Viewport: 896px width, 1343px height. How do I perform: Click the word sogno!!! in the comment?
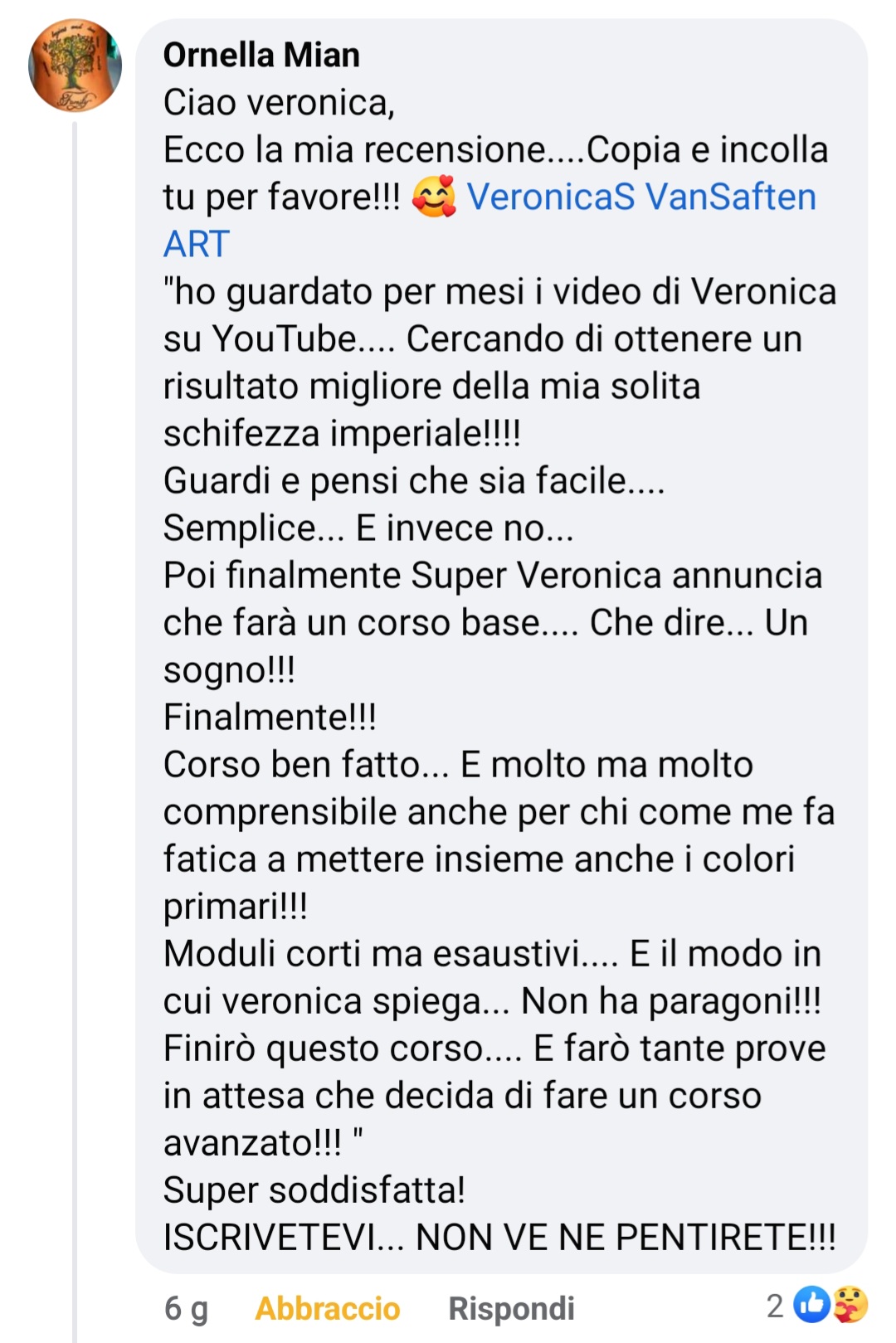tap(229, 670)
